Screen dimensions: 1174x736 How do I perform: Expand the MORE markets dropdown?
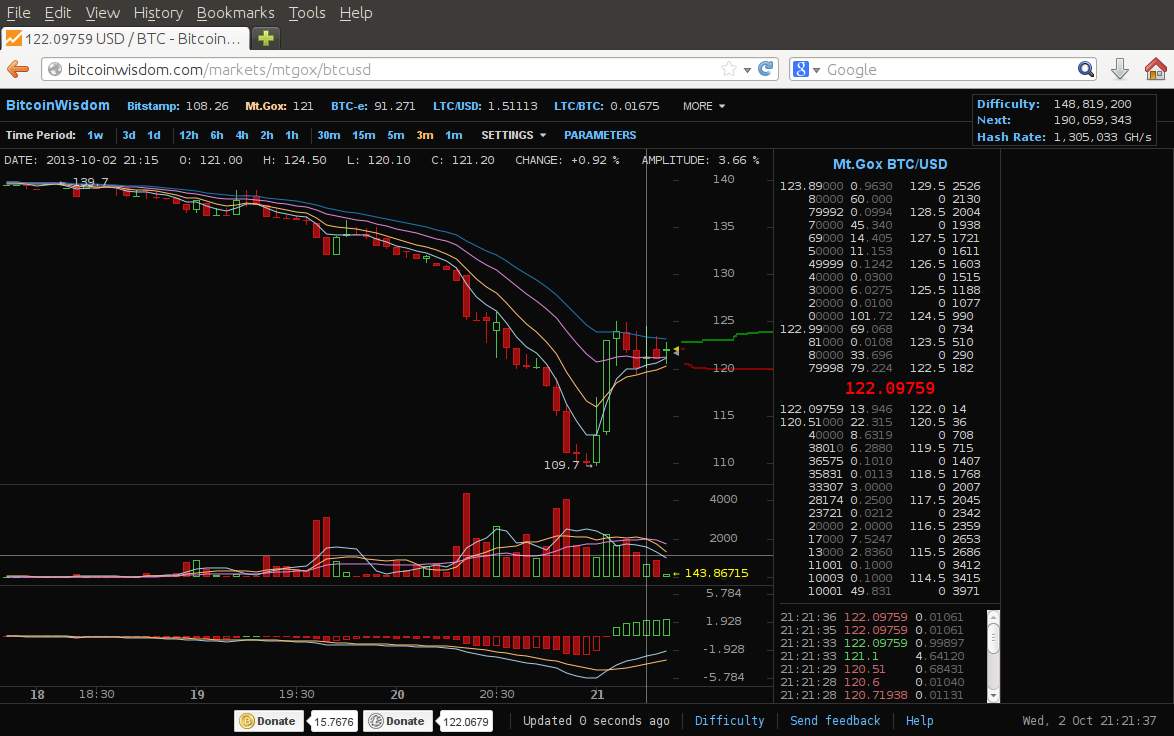point(704,106)
